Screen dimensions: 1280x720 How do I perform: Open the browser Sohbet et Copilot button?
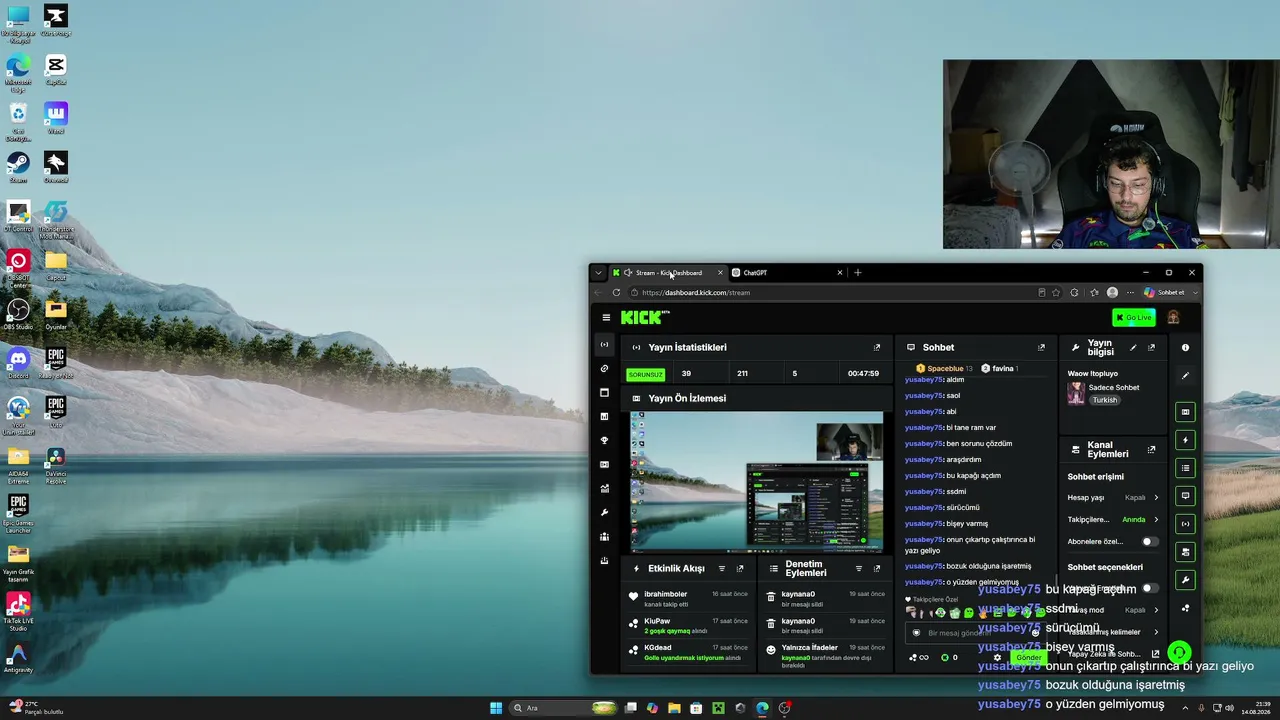1164,293
